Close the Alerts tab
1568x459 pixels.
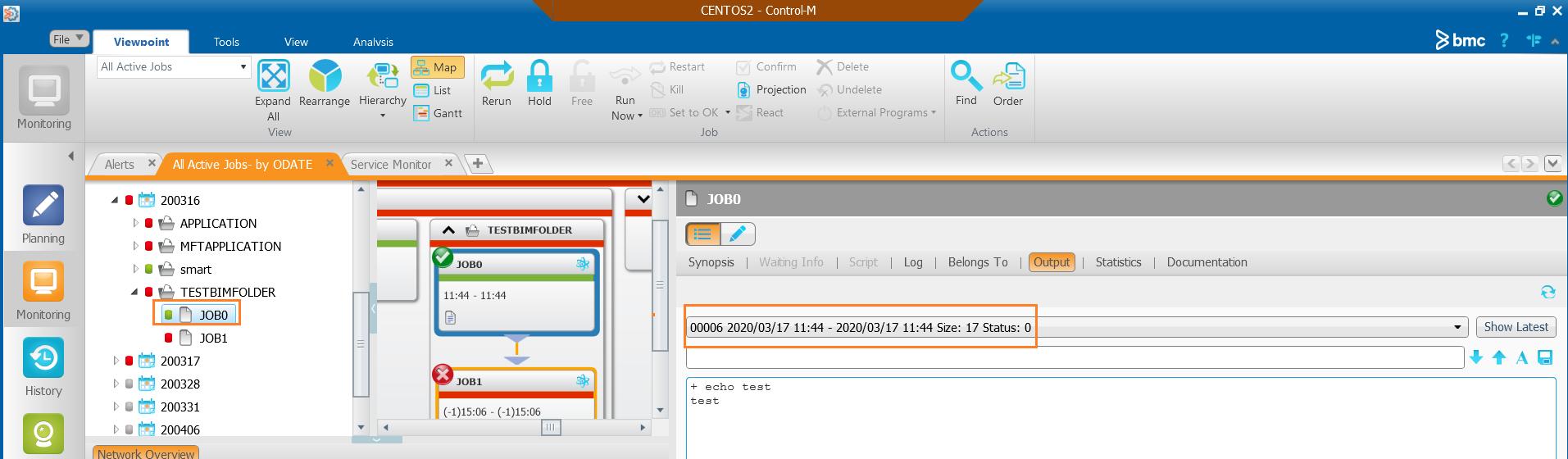[x=152, y=164]
